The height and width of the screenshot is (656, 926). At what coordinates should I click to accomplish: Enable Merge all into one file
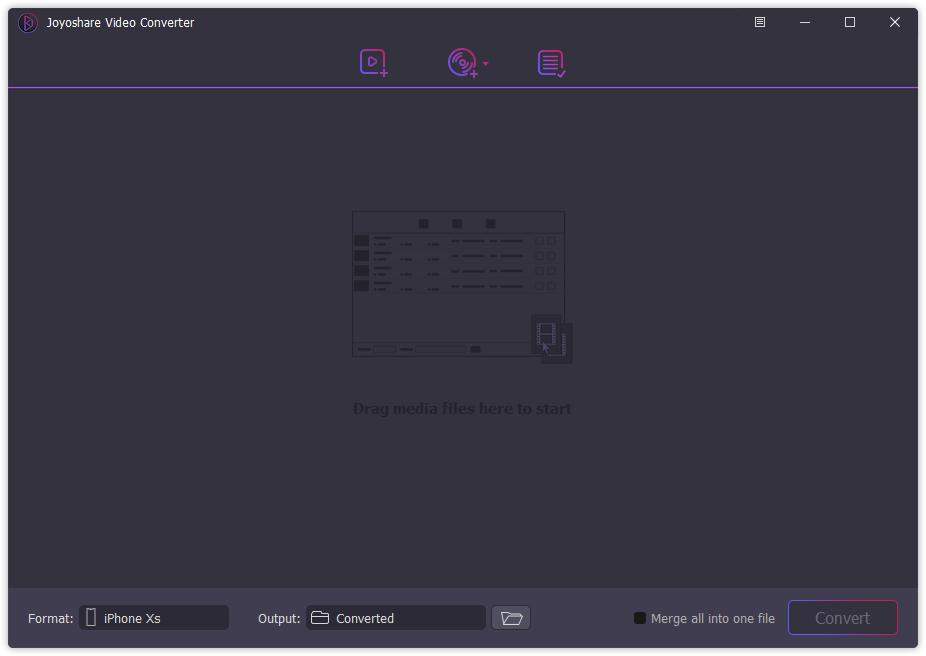(x=639, y=618)
